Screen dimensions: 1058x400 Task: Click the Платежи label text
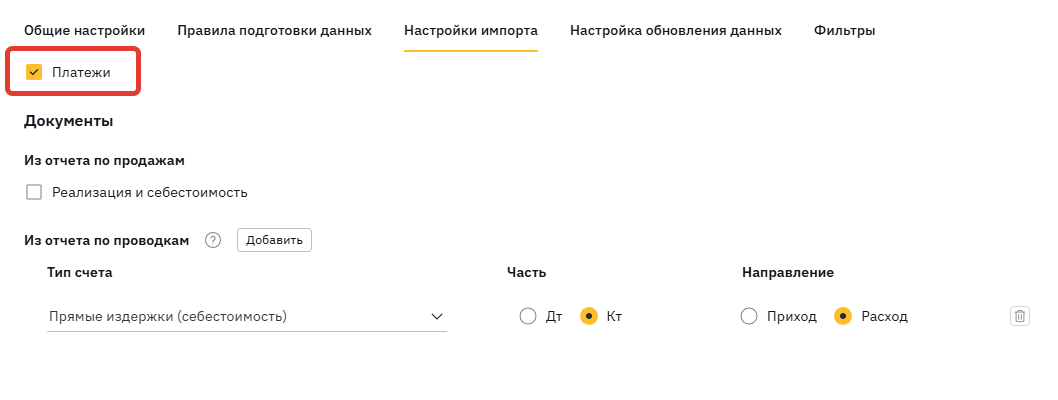[x=81, y=72]
